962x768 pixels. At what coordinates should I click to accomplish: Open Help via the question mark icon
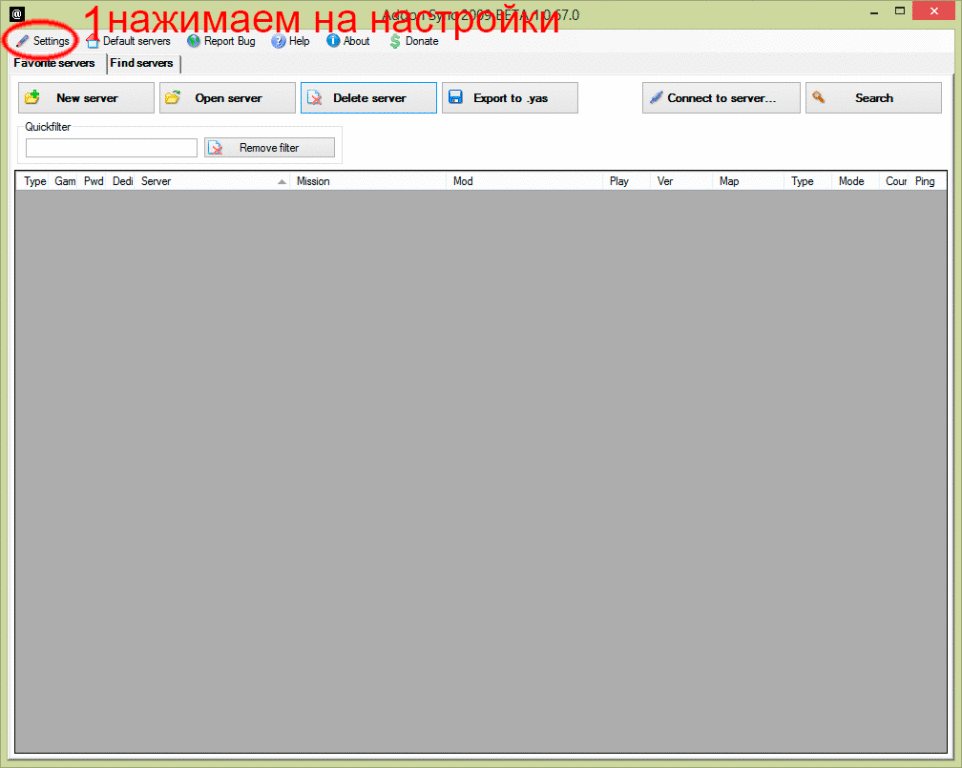click(x=279, y=41)
